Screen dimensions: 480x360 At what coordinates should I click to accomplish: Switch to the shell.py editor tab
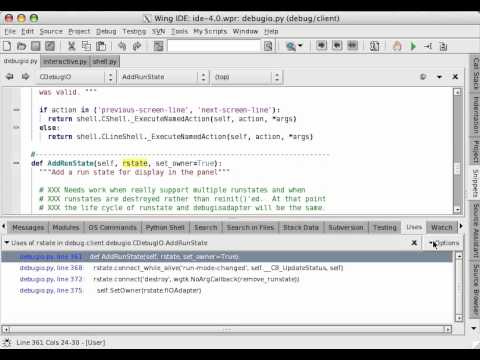tap(104, 61)
